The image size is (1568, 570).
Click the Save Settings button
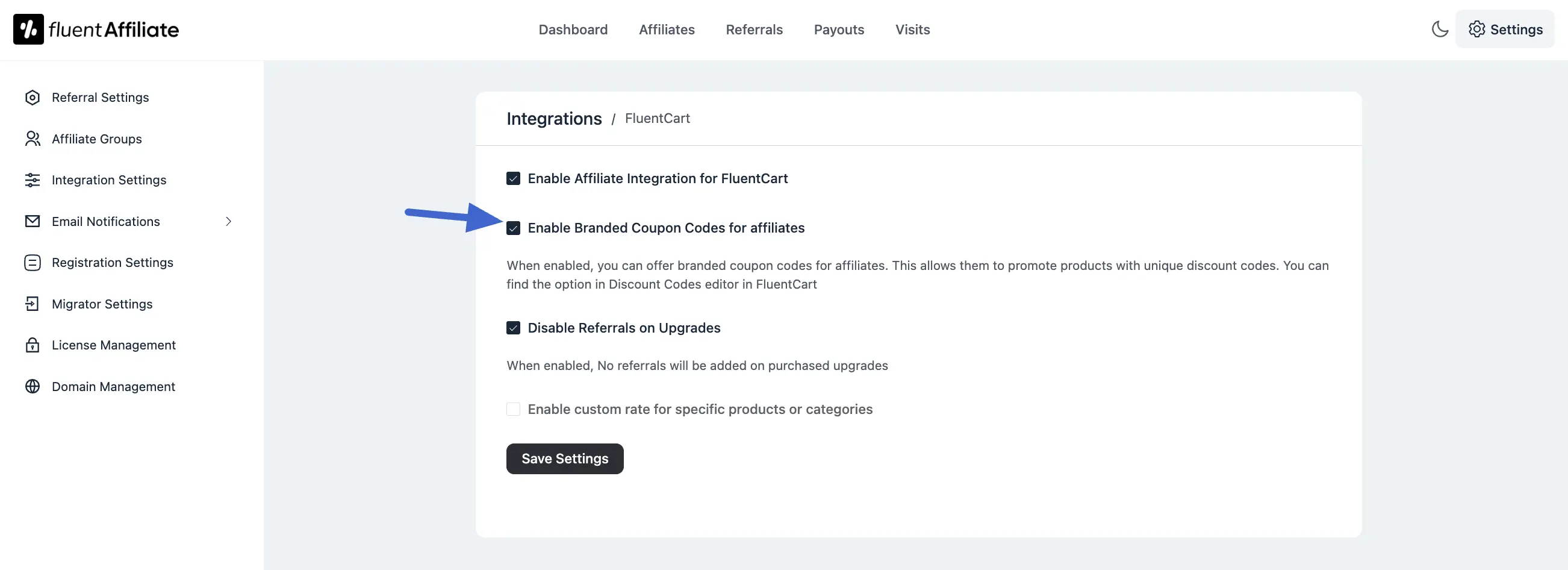[x=564, y=459]
